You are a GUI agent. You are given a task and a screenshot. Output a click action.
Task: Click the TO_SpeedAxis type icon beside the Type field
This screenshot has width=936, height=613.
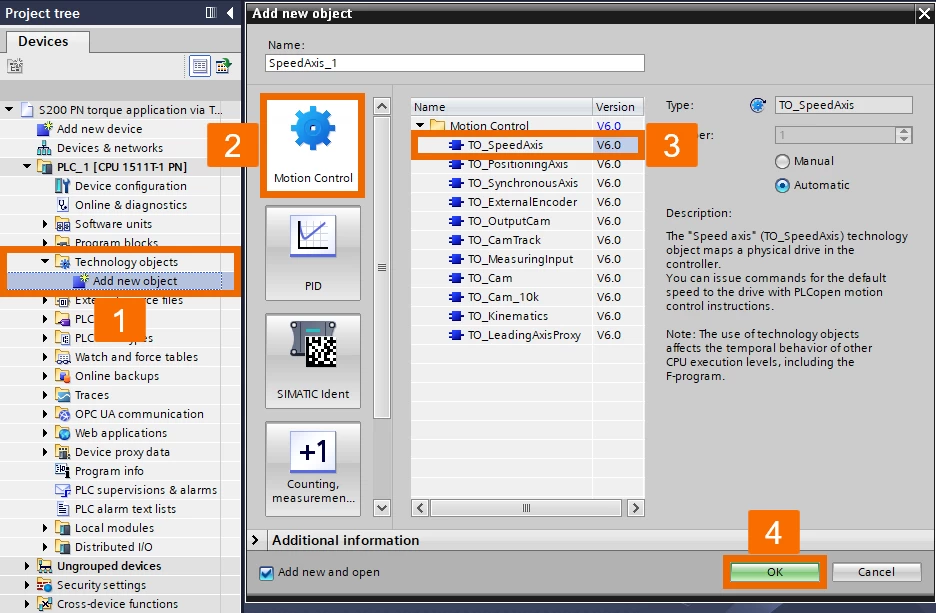coord(758,106)
